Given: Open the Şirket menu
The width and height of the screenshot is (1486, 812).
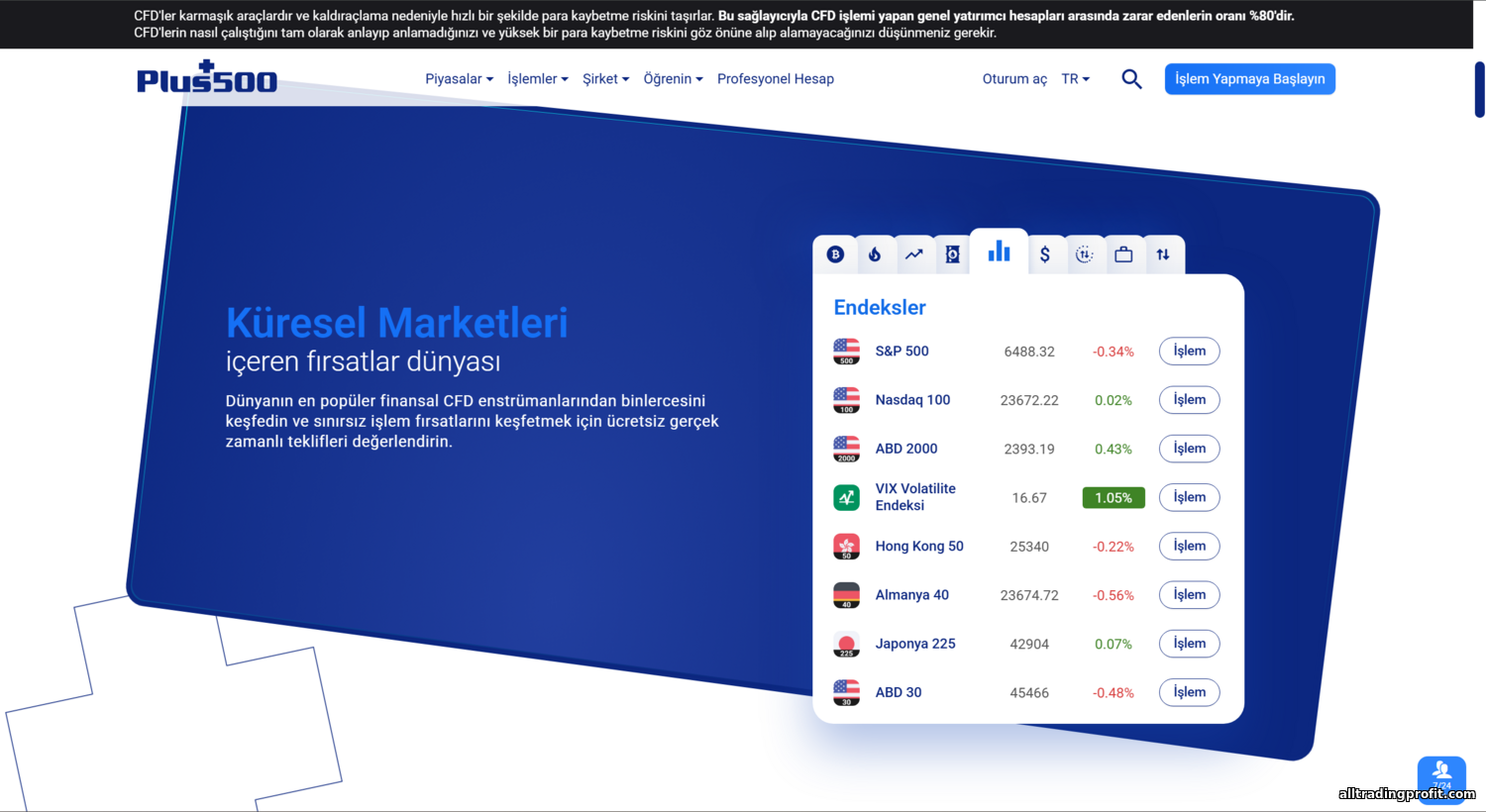Looking at the screenshot, I should [605, 79].
